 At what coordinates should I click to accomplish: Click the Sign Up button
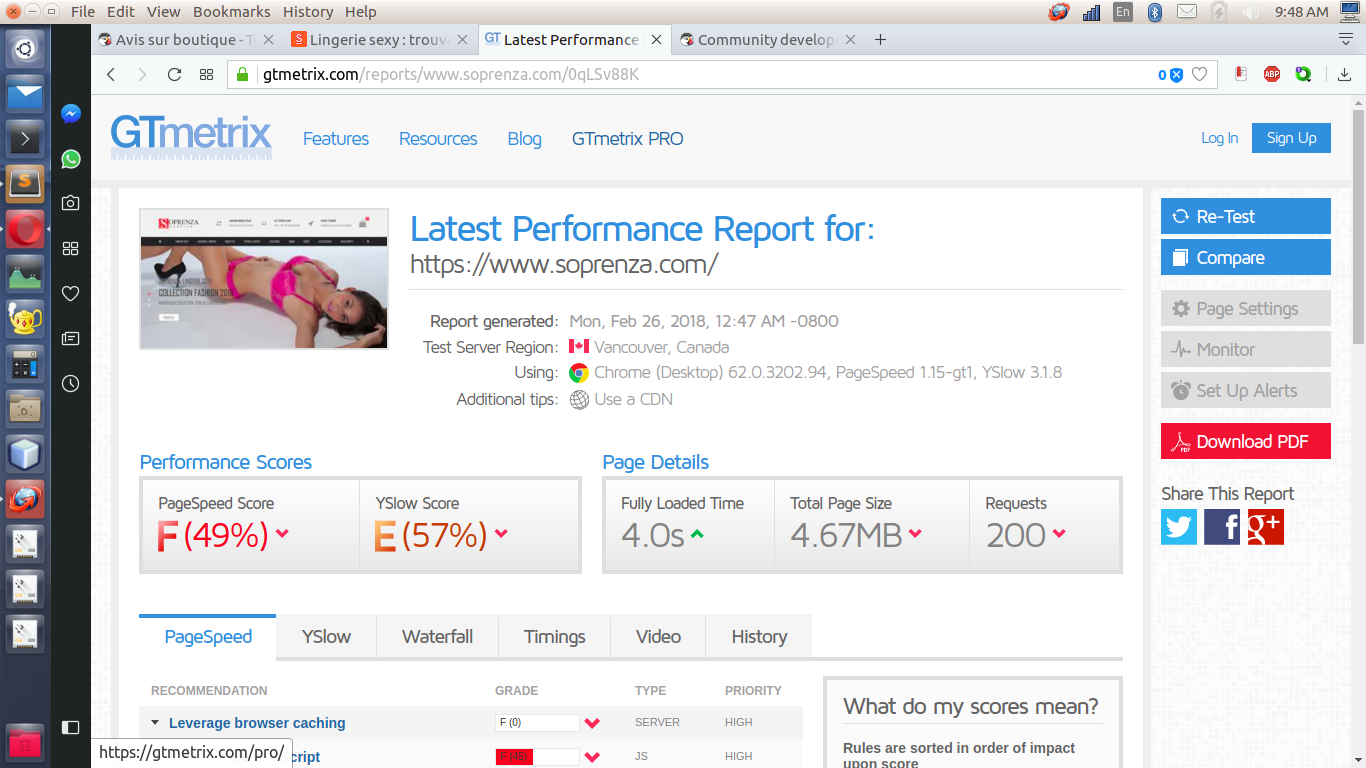click(1291, 138)
